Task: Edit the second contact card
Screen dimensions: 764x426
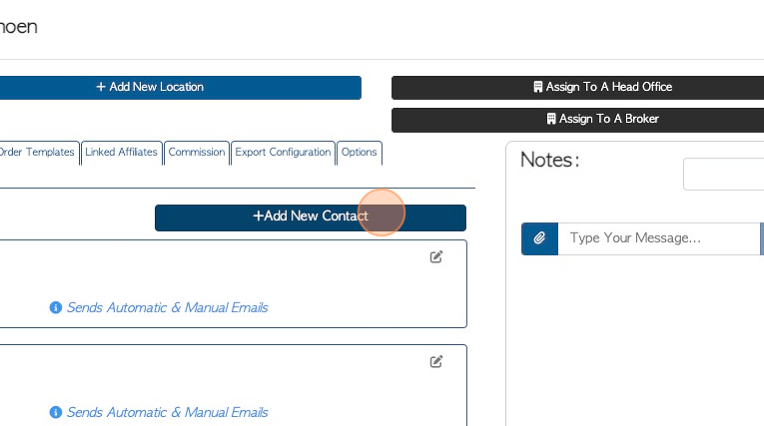Action: point(436,362)
